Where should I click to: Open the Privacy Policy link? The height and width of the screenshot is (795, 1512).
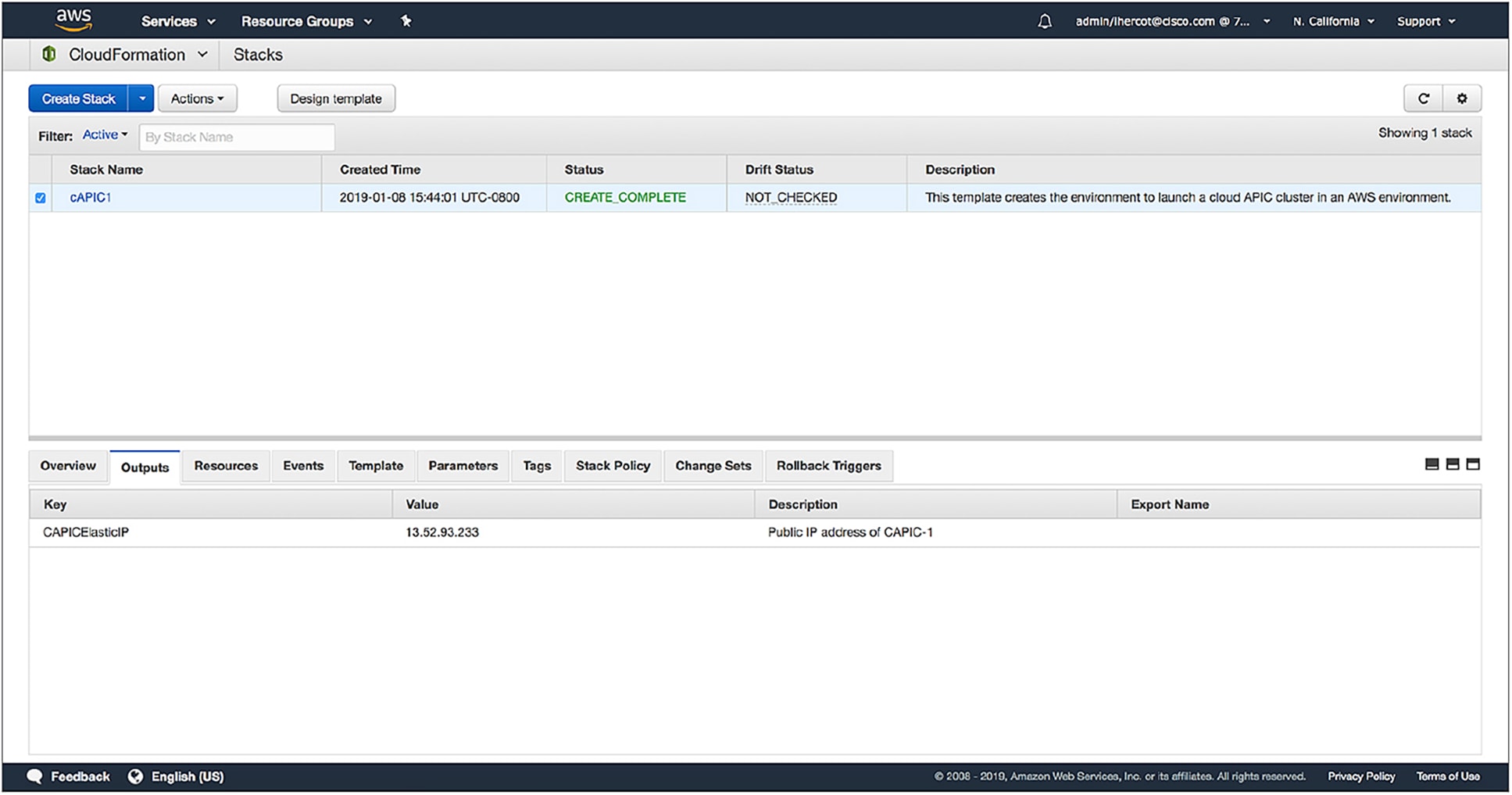click(x=1361, y=776)
